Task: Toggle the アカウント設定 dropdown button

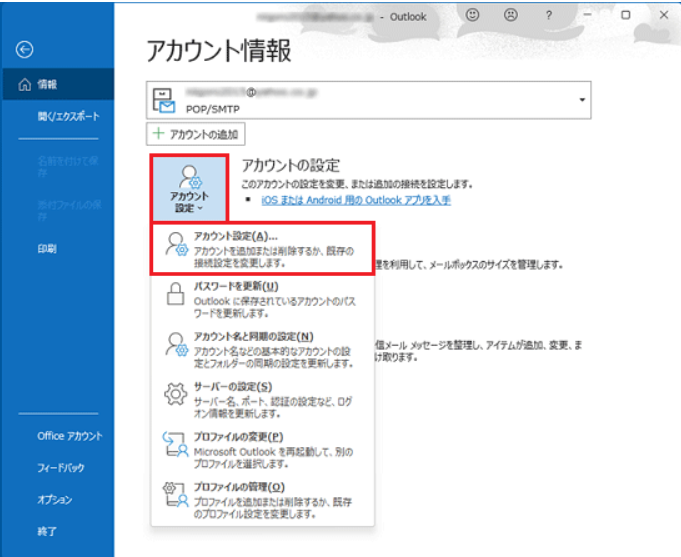Action: [x=189, y=188]
